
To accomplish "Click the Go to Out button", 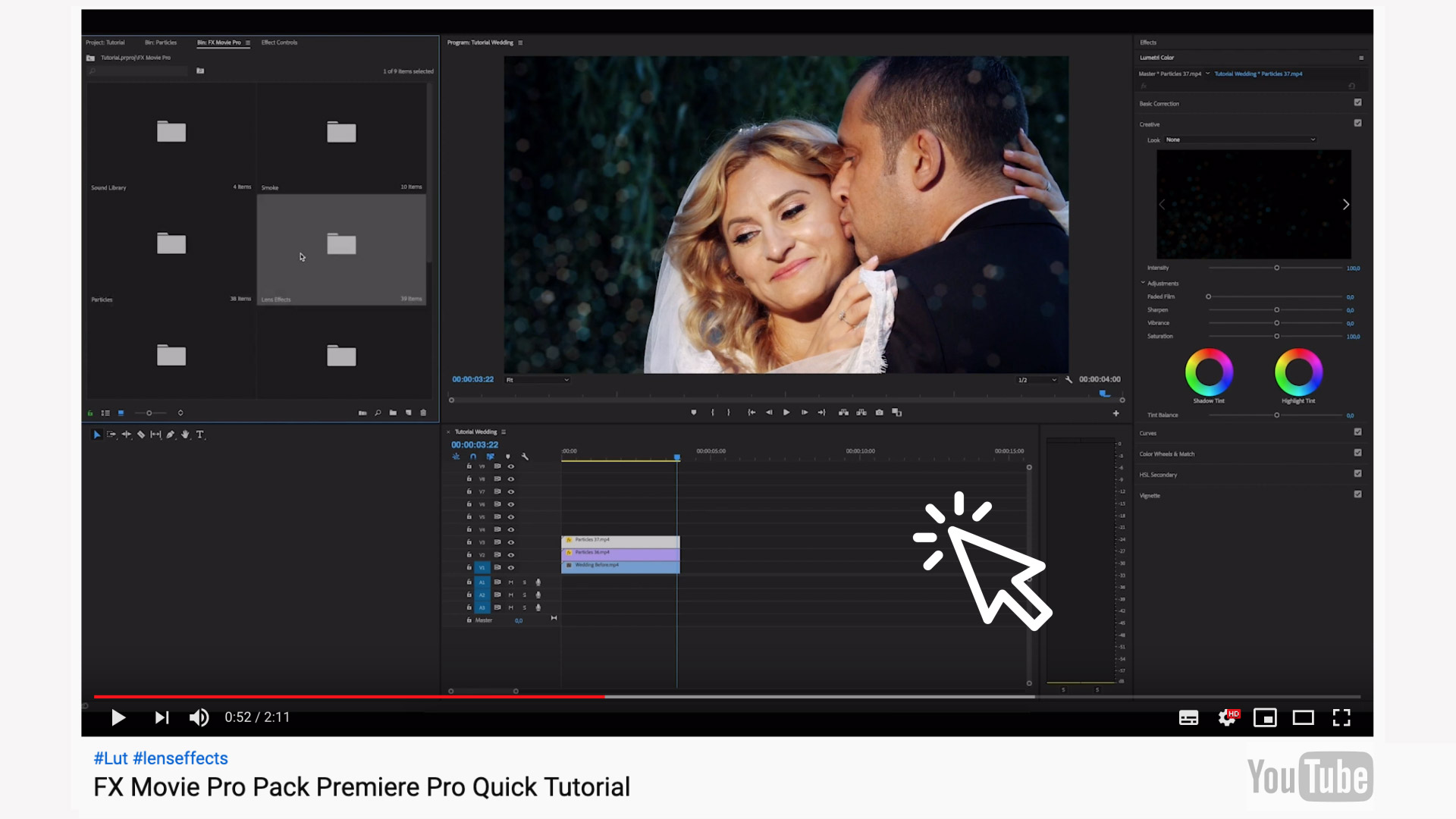I will pyautogui.click(x=821, y=413).
